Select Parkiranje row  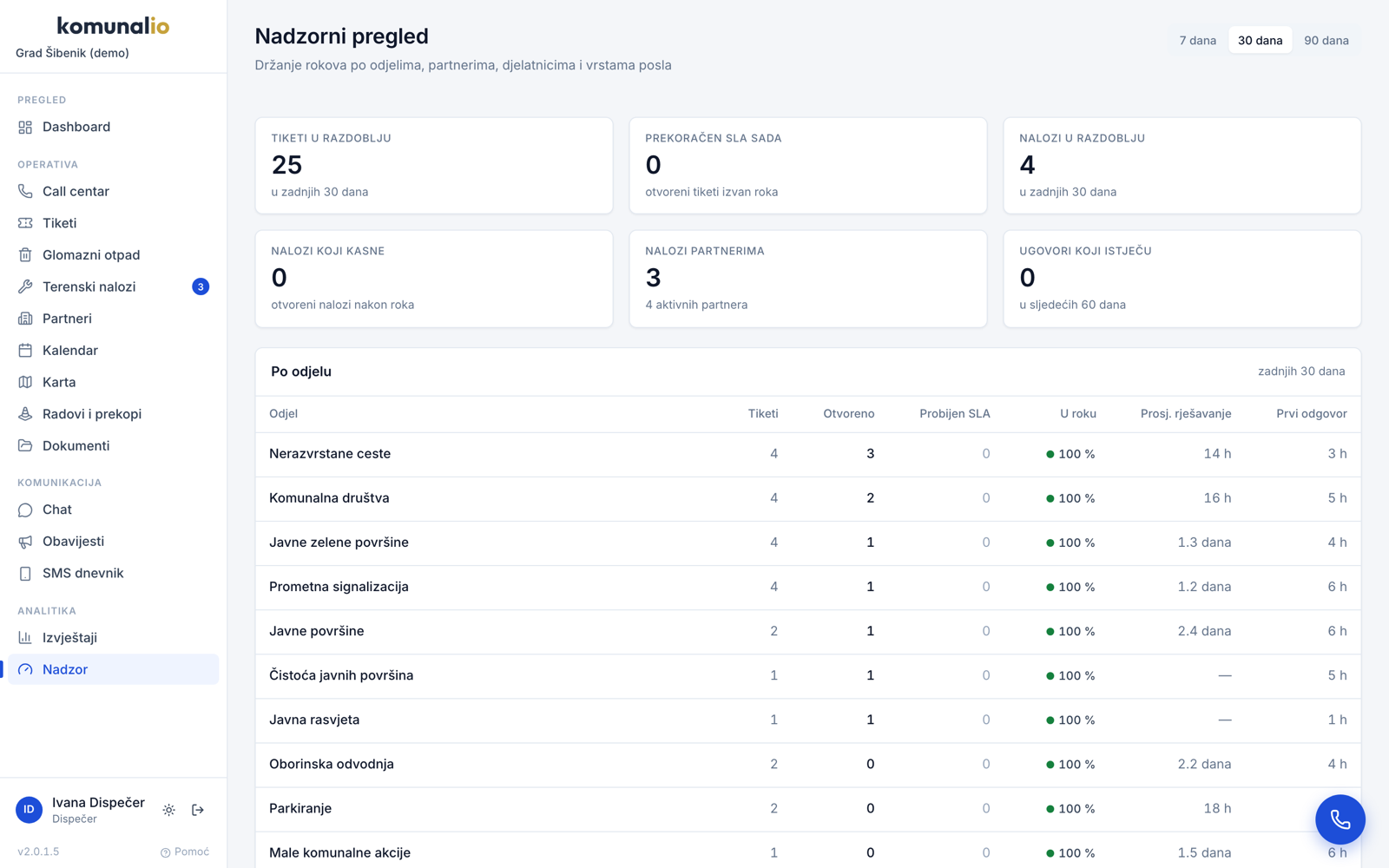[808, 808]
